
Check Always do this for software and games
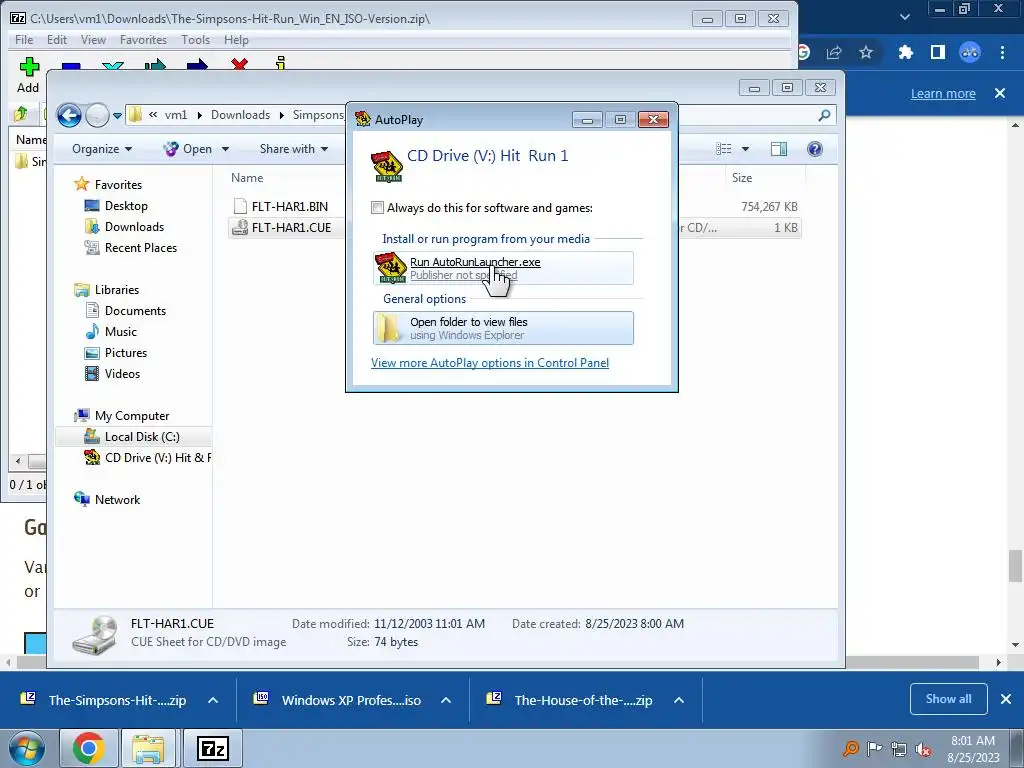click(x=377, y=208)
